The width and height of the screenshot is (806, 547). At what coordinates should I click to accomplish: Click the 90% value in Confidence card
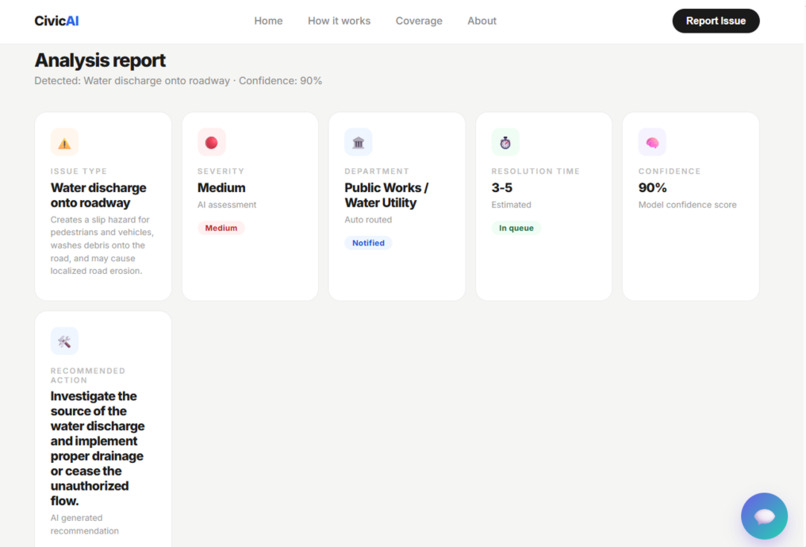point(652,188)
